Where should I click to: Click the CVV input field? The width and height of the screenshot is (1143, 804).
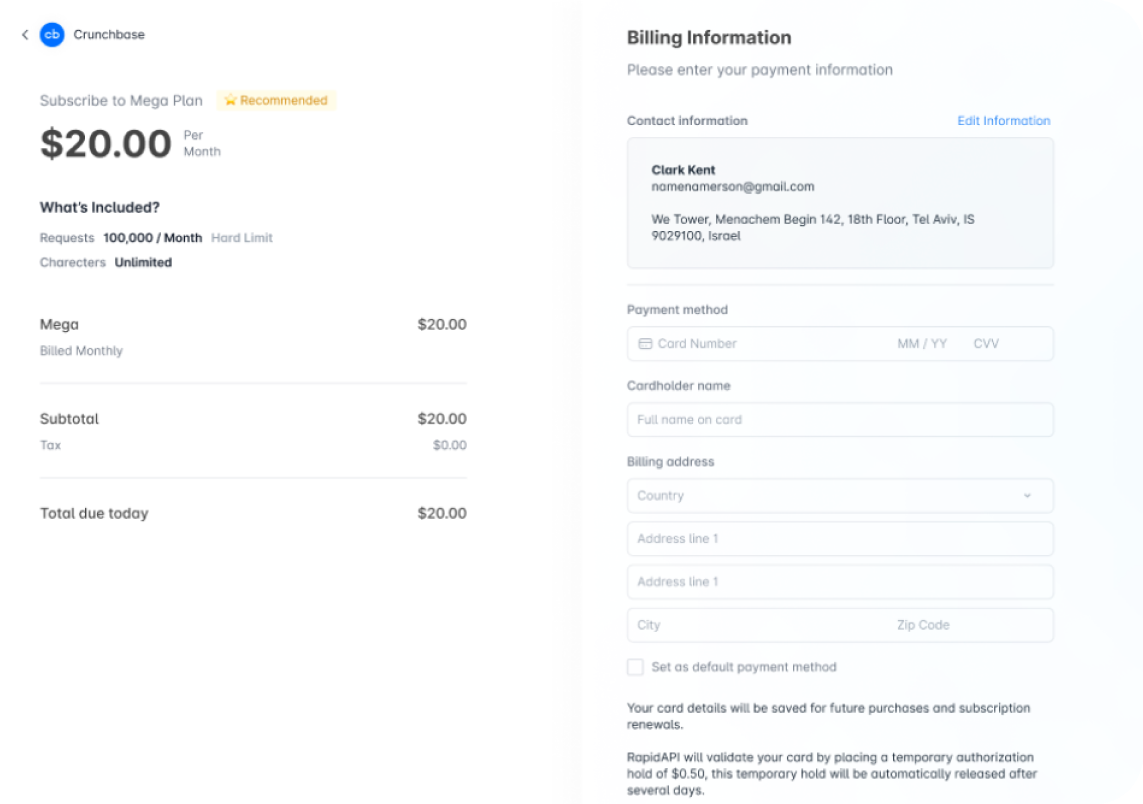point(986,343)
